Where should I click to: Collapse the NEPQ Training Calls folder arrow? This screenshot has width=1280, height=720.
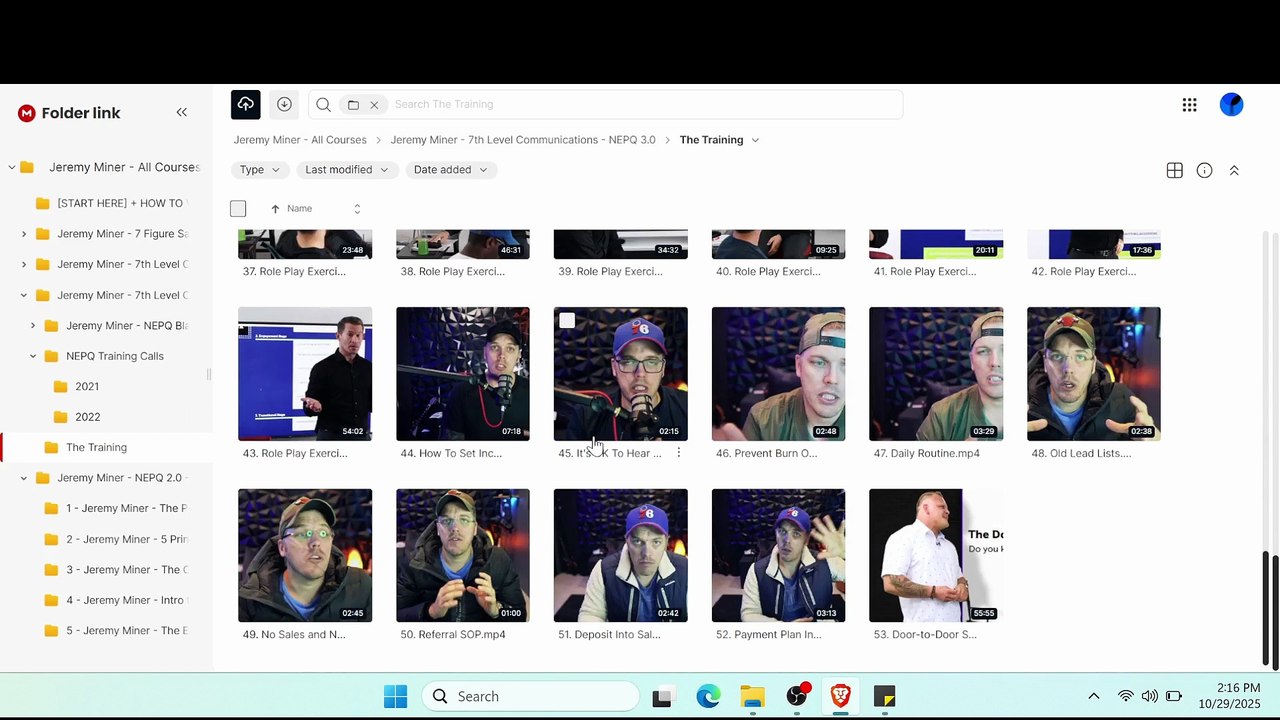click(x=33, y=356)
